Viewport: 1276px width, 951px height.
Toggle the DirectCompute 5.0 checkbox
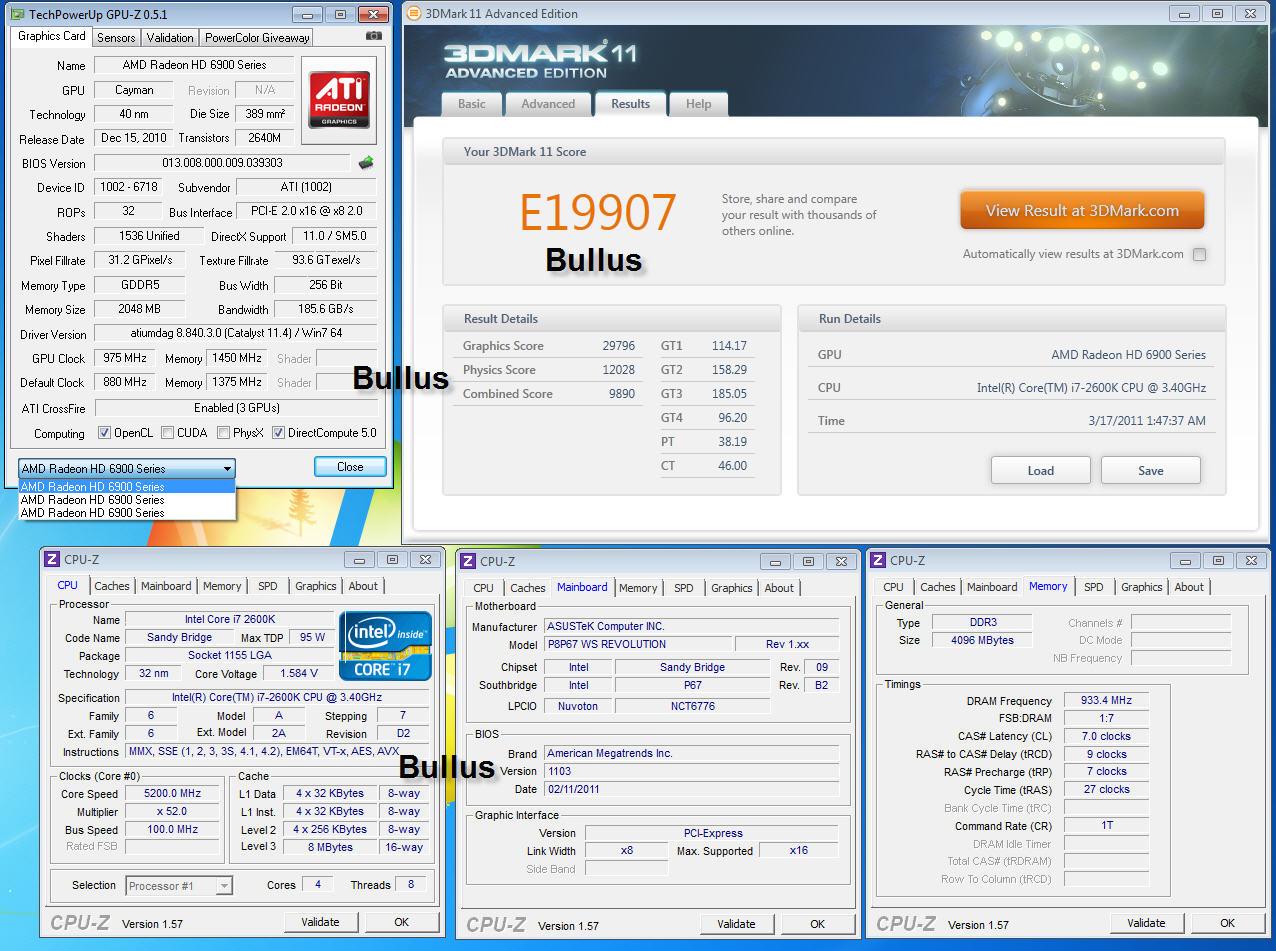pos(279,433)
